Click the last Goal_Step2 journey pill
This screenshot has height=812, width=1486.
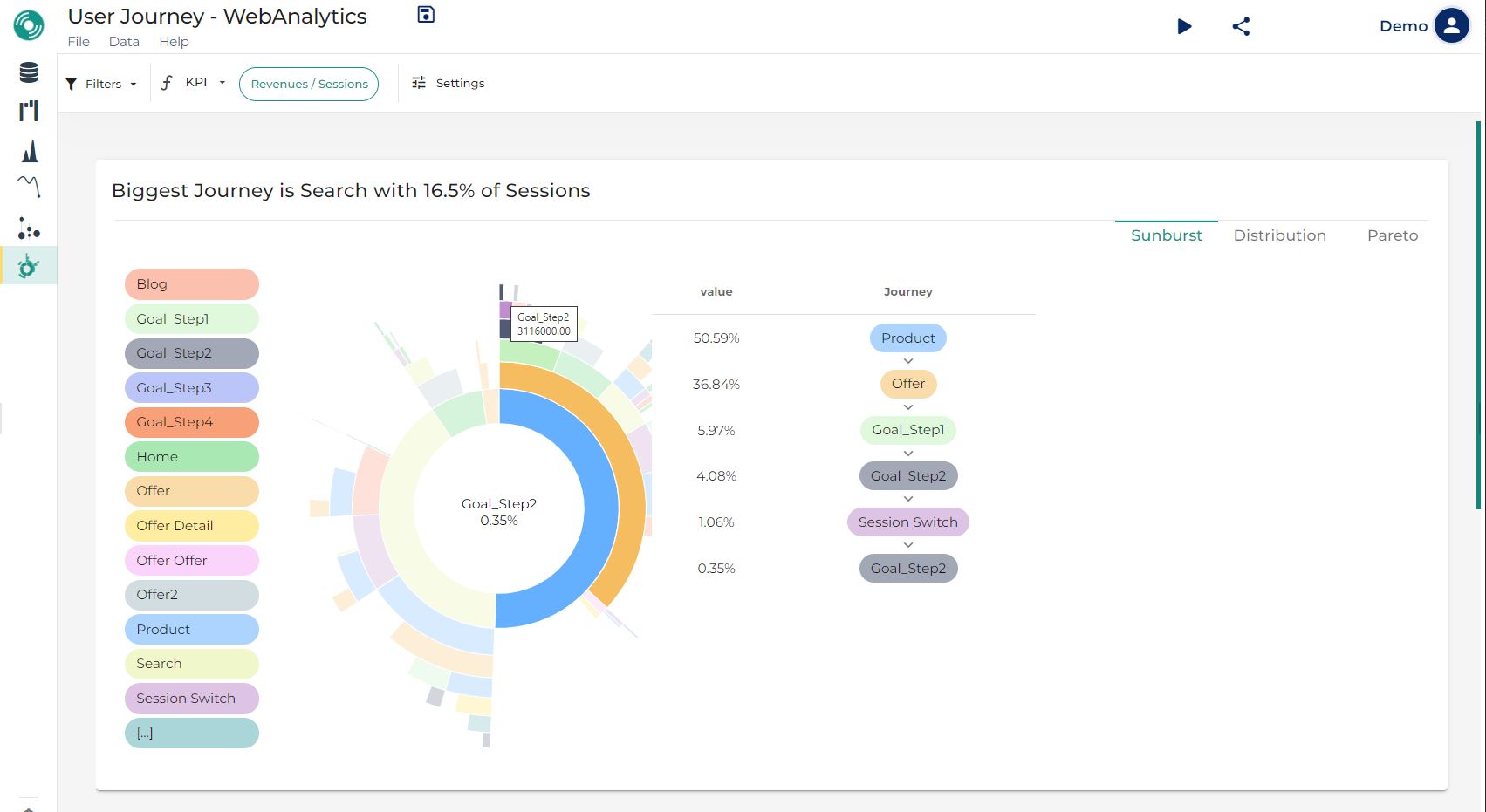(x=907, y=569)
